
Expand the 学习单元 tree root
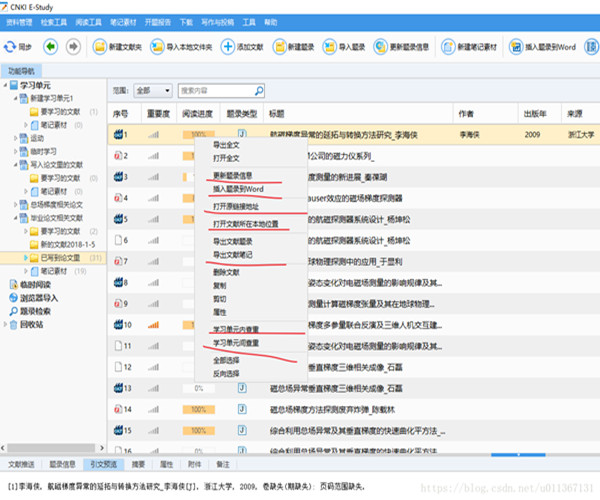(6, 86)
